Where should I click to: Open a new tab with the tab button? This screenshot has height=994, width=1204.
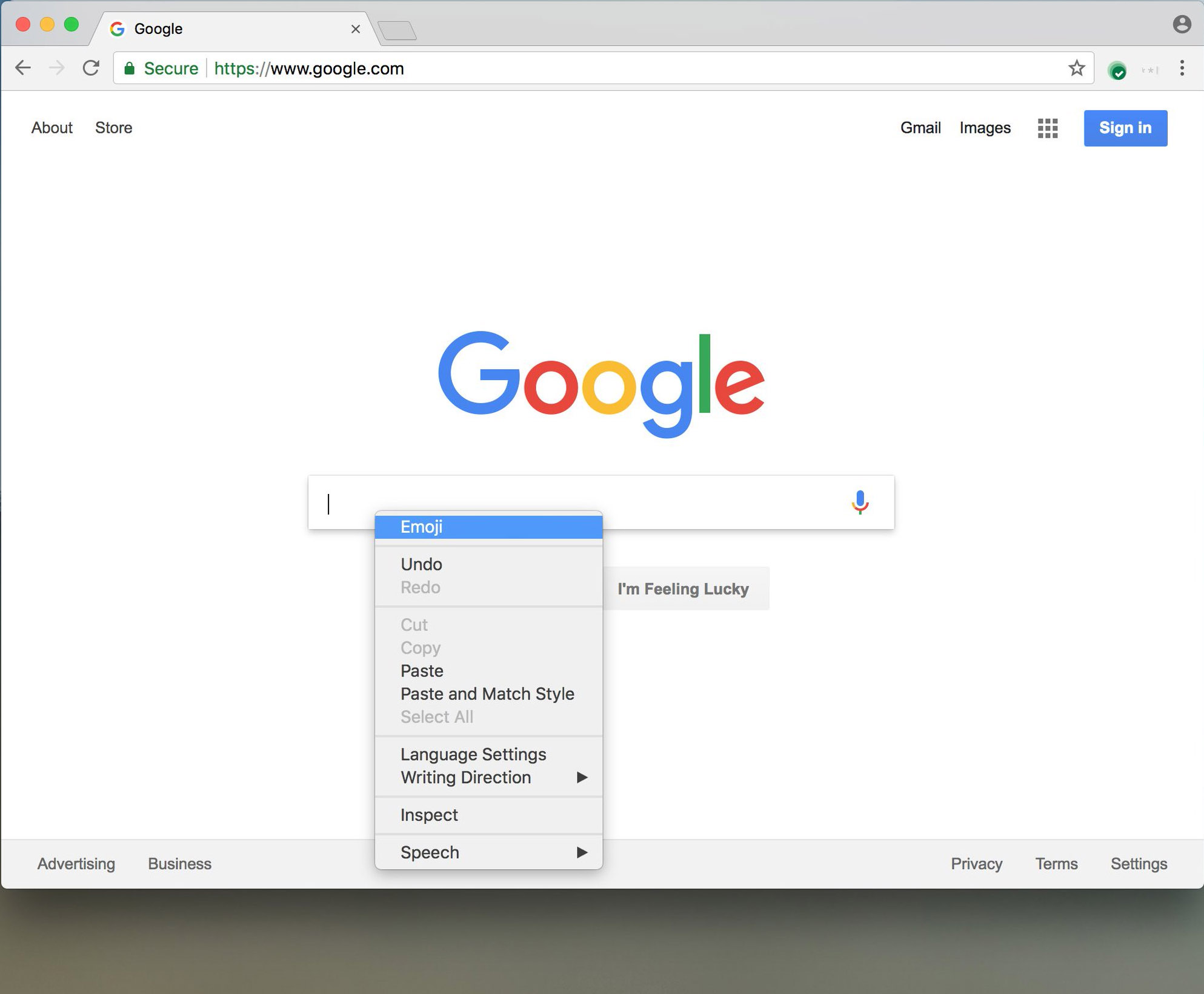click(397, 30)
